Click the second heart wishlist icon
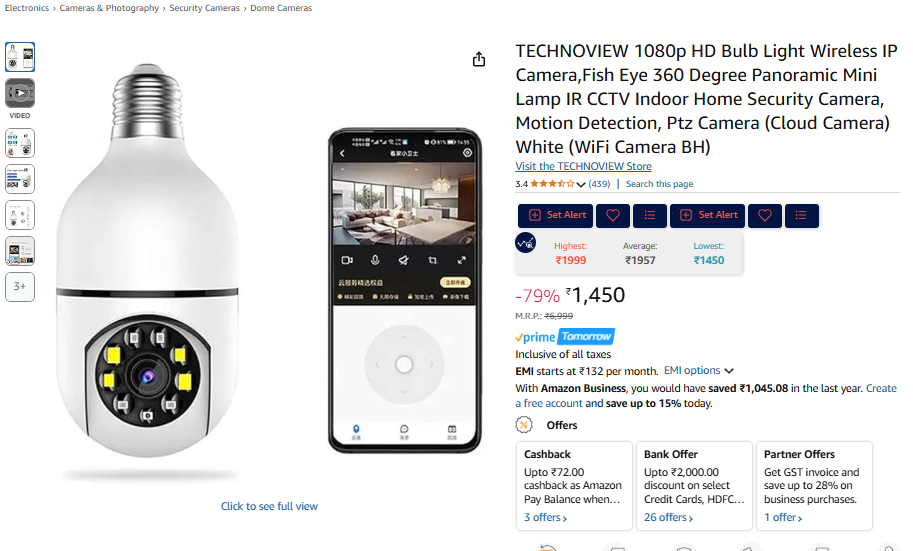 point(765,216)
